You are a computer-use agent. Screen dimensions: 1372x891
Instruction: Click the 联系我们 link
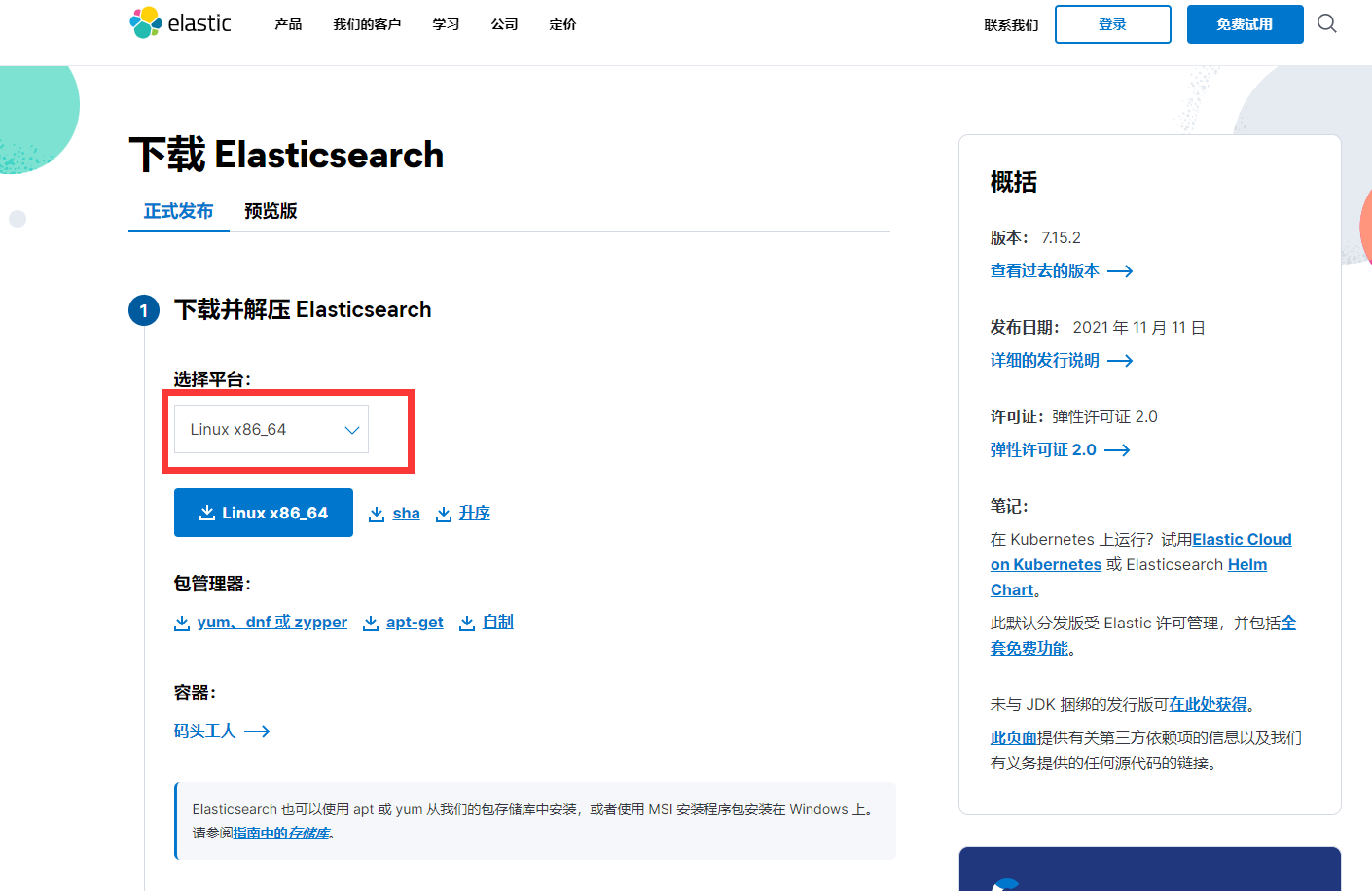click(x=1011, y=25)
